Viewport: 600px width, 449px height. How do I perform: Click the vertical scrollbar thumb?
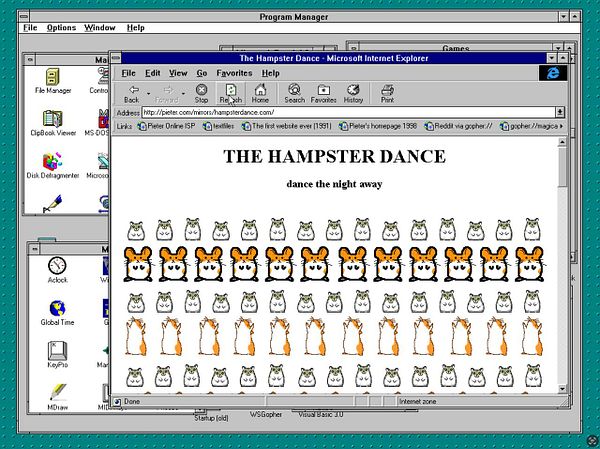pyautogui.click(x=562, y=167)
